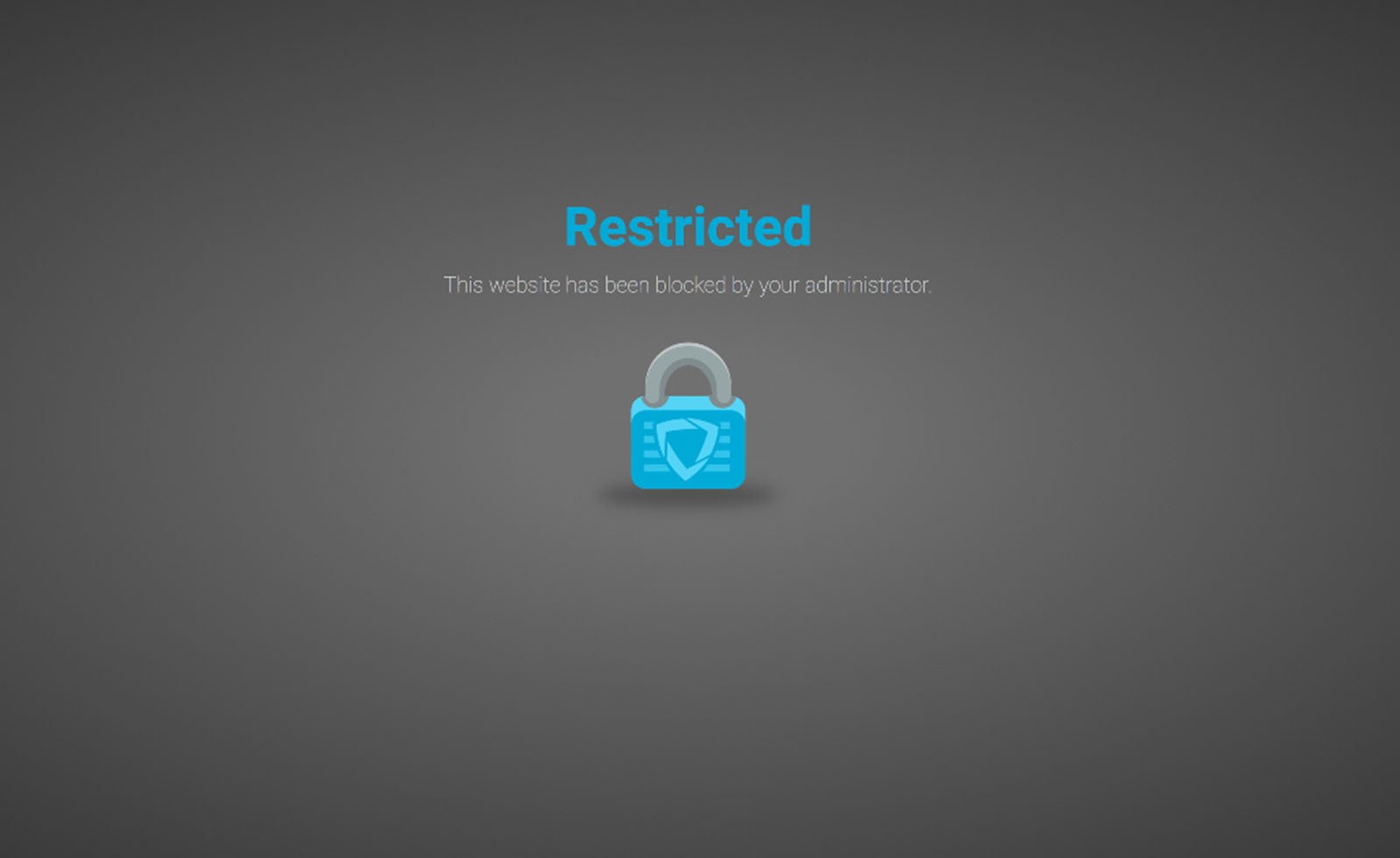The image size is (1400, 858).
Task: Click the word "has" in the message
Action: click(x=582, y=285)
